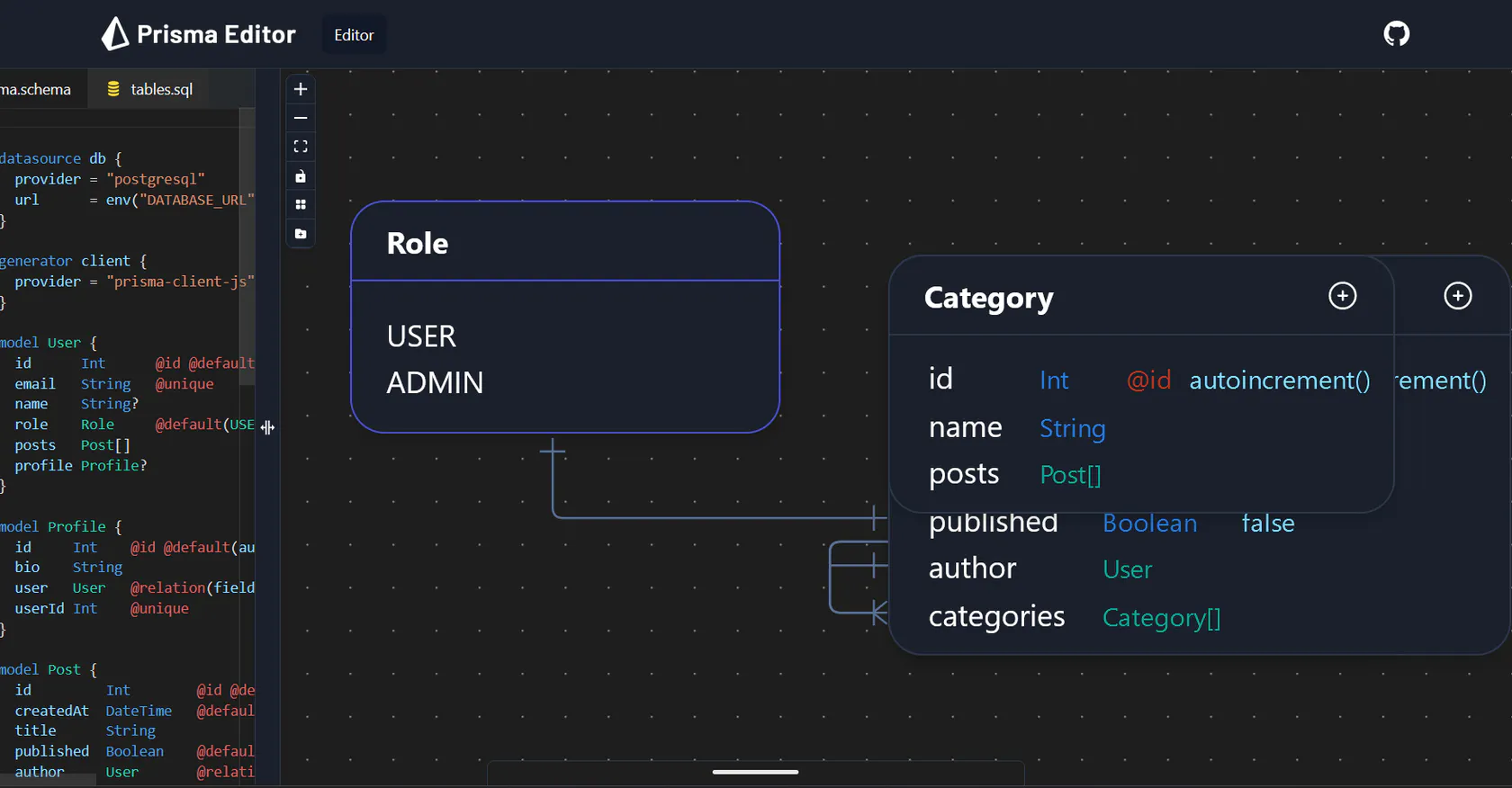Viewport: 1512px width, 788px height.
Task: Click the Editor button in header
Action: point(354,35)
